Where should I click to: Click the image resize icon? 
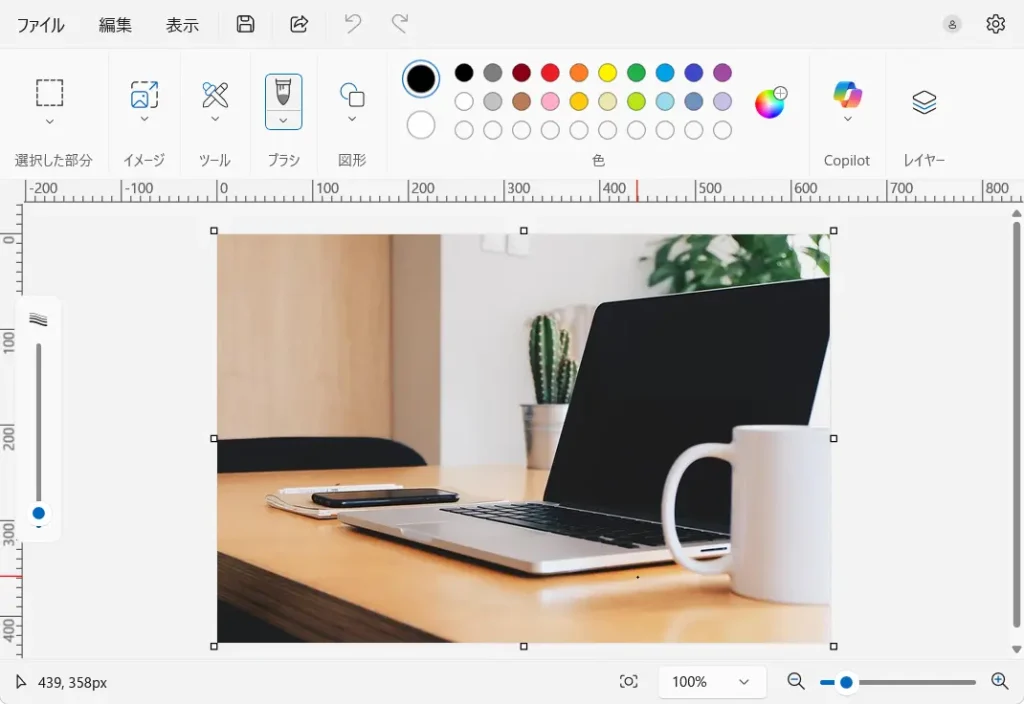click(144, 94)
